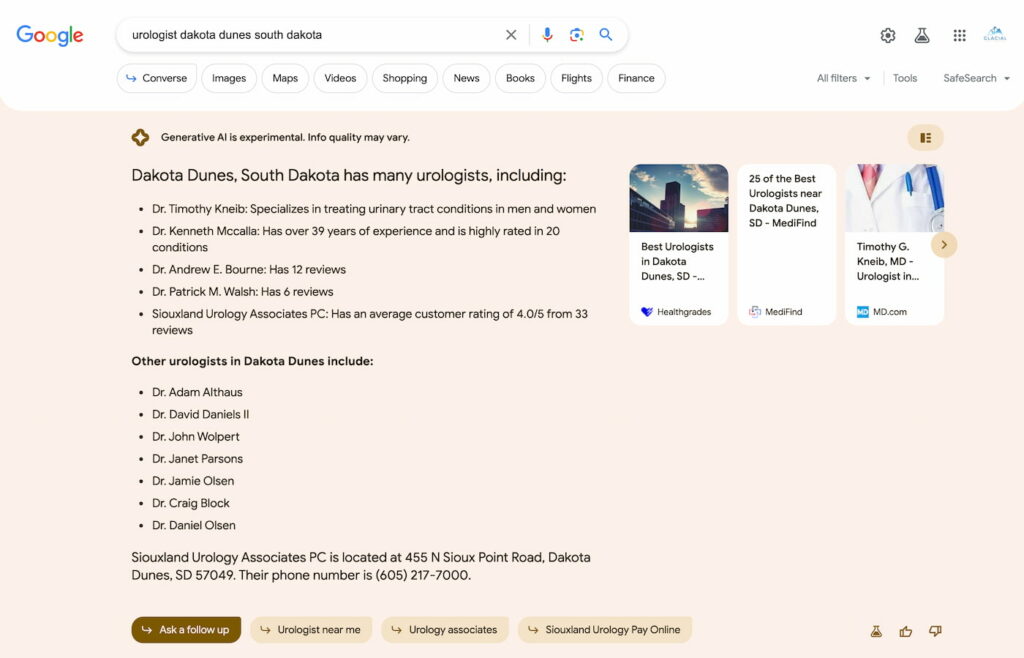Show next source cards with the arrow
1024x658 pixels.
[944, 245]
